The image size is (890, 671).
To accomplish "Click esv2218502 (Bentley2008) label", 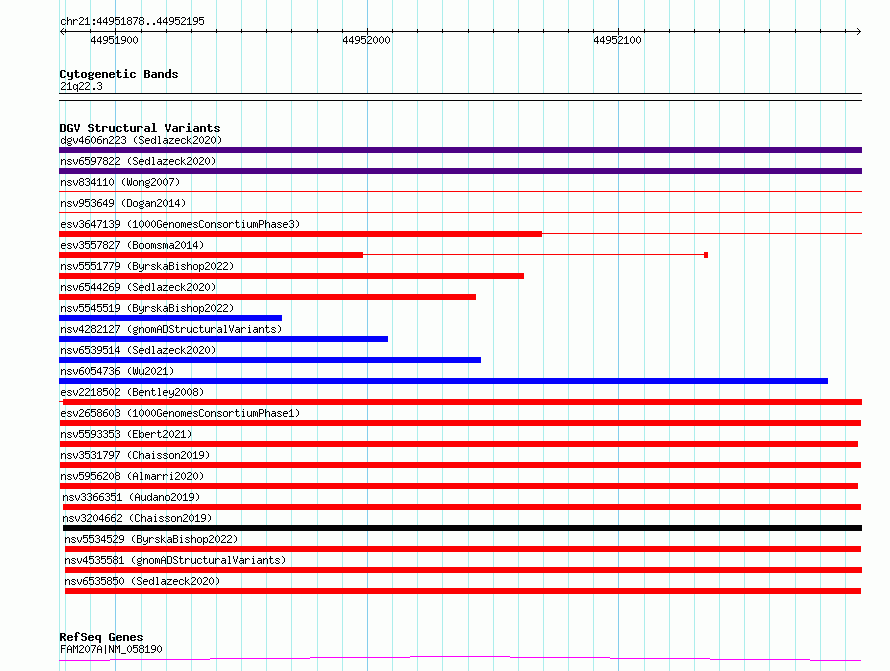I will click(x=132, y=392).
